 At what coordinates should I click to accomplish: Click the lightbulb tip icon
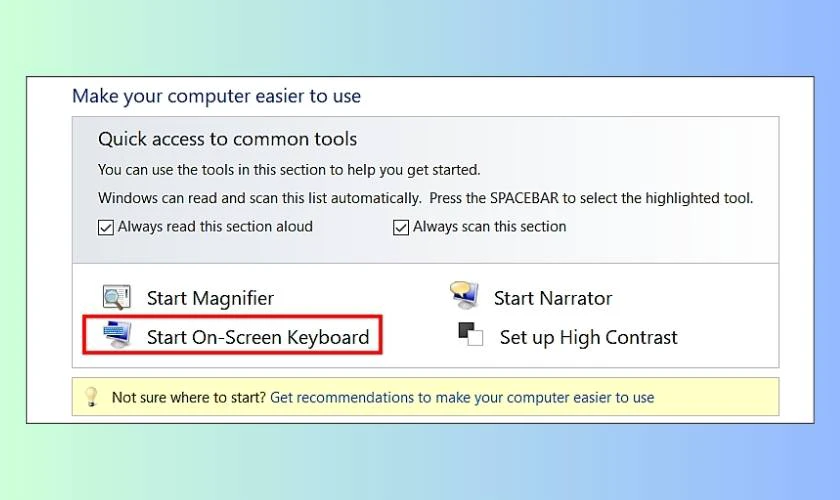(92, 397)
